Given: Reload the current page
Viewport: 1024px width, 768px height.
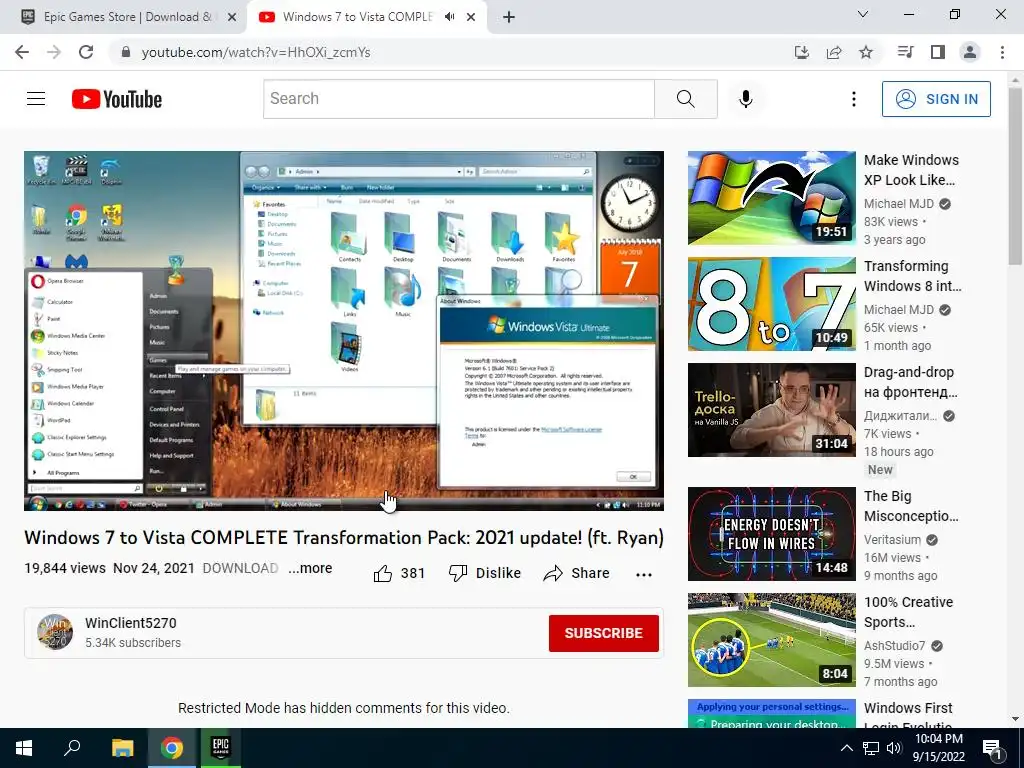Looking at the screenshot, I should [86, 52].
